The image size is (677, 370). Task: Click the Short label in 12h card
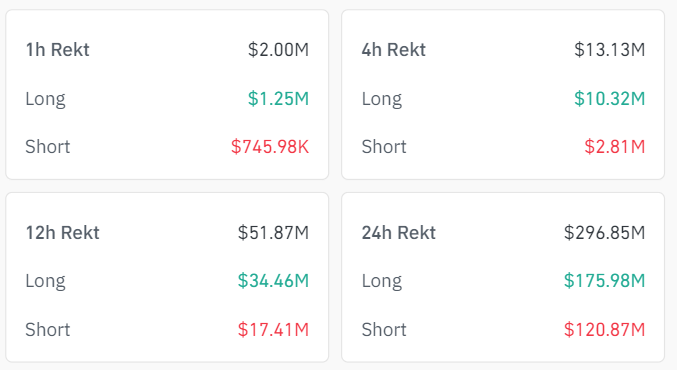(47, 330)
